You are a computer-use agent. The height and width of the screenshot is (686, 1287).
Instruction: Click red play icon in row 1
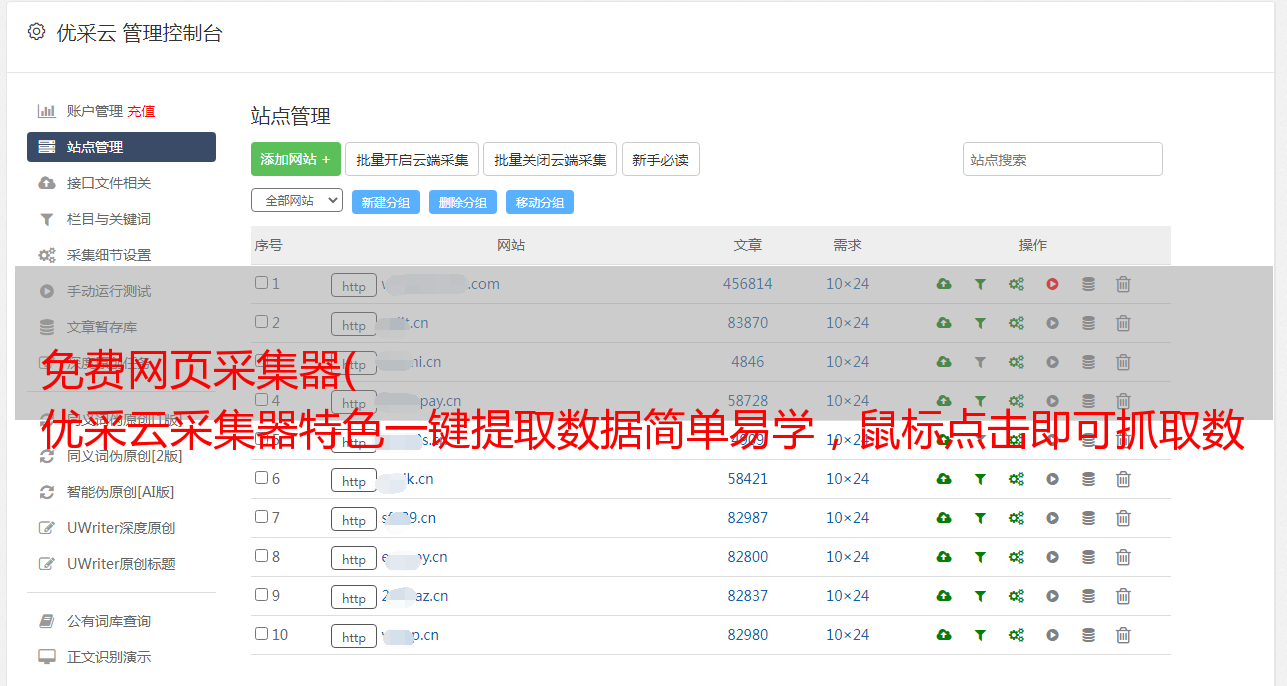point(1052,284)
